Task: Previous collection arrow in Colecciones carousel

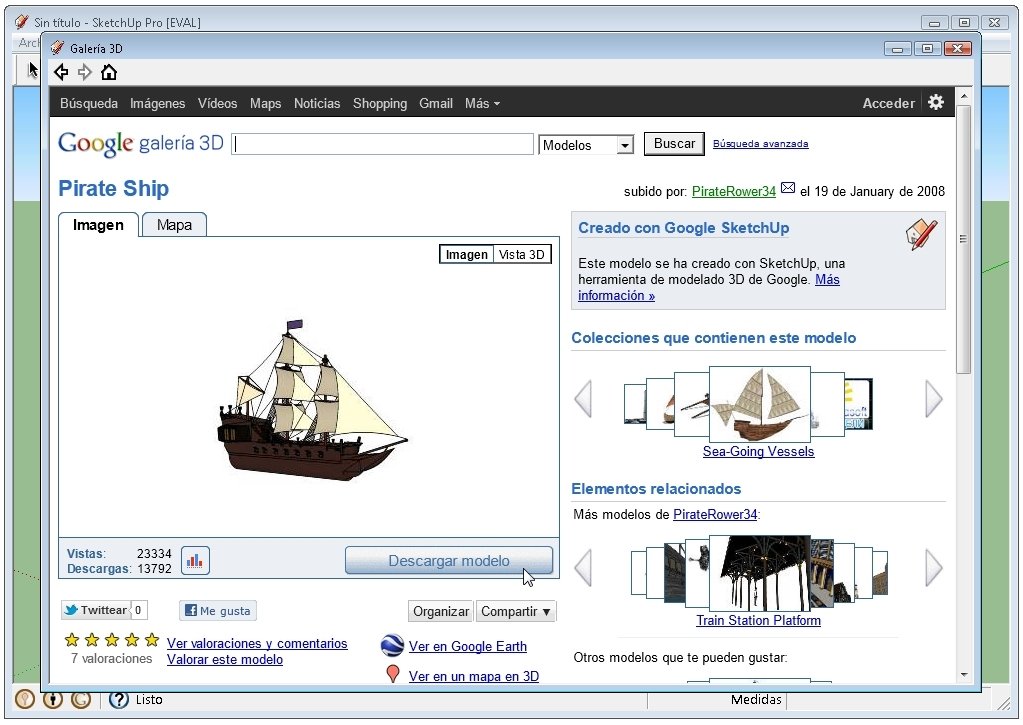Action: 583,398
